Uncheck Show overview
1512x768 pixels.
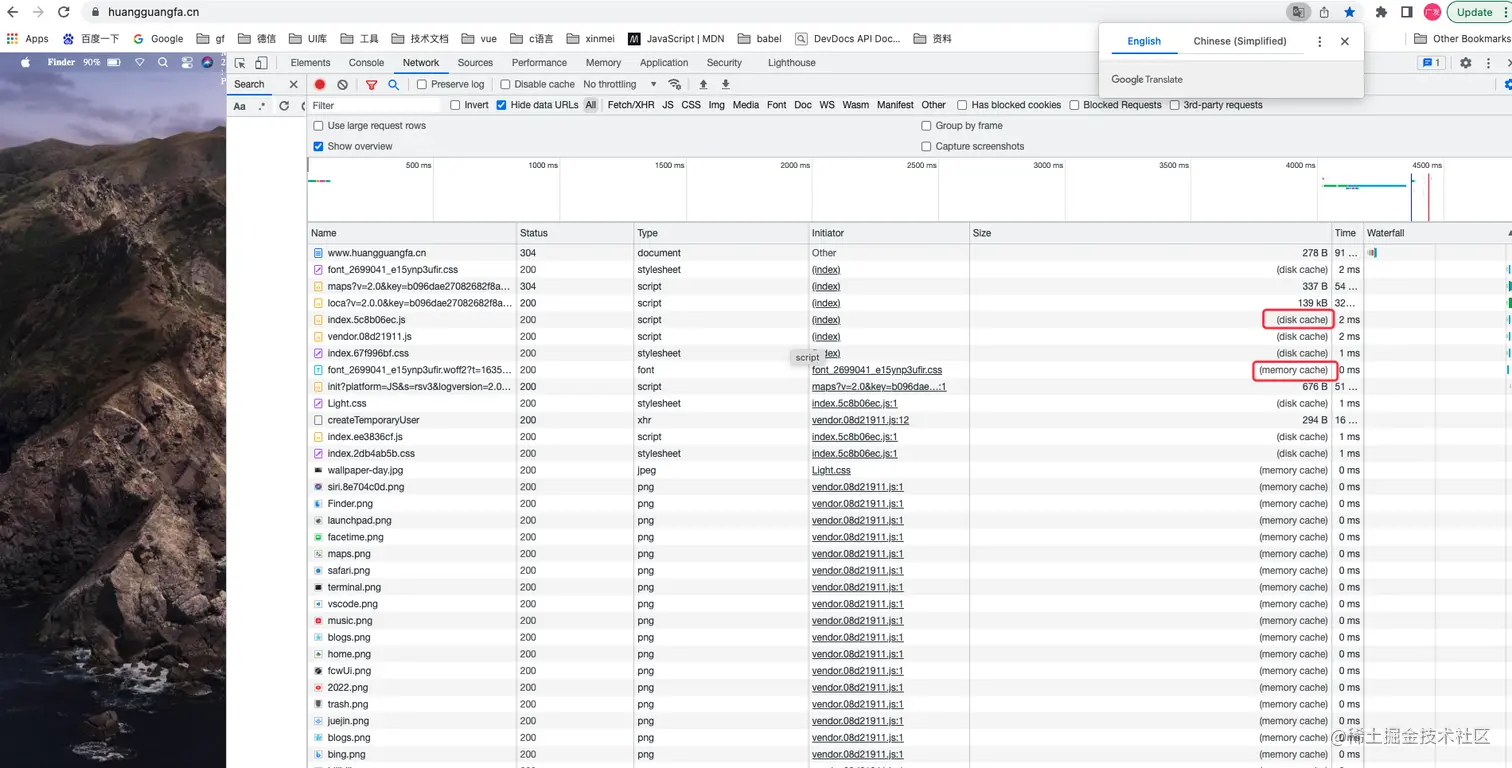pos(318,146)
